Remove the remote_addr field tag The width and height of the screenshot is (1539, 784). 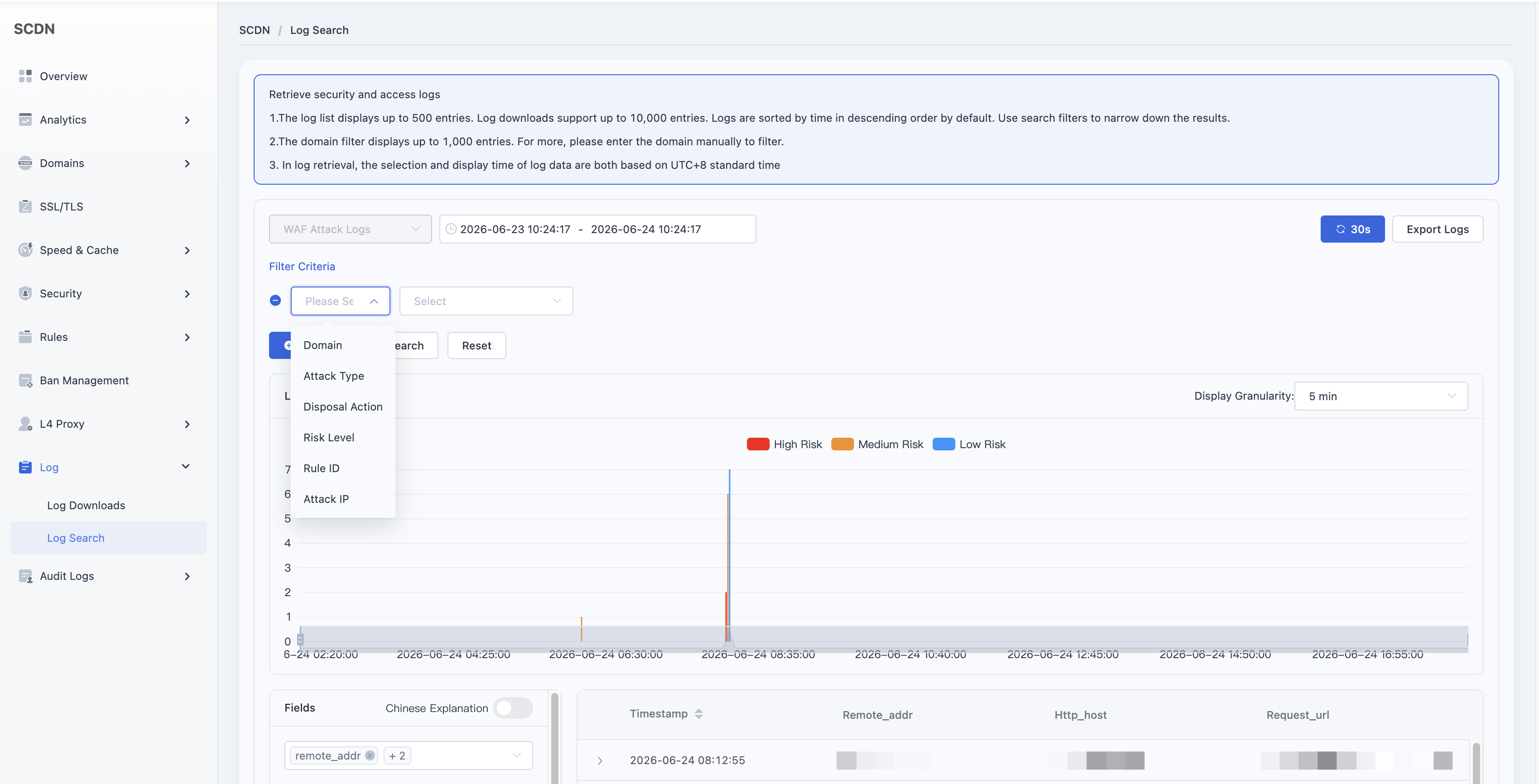370,755
